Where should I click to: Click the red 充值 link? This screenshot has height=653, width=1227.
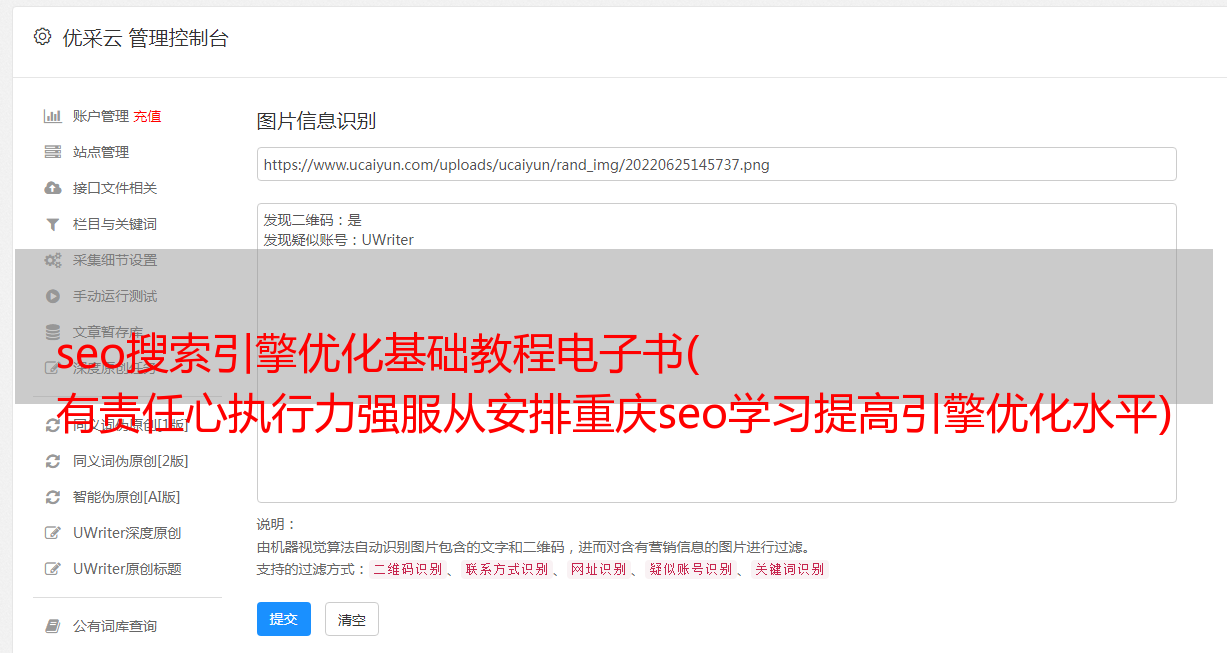(x=147, y=116)
